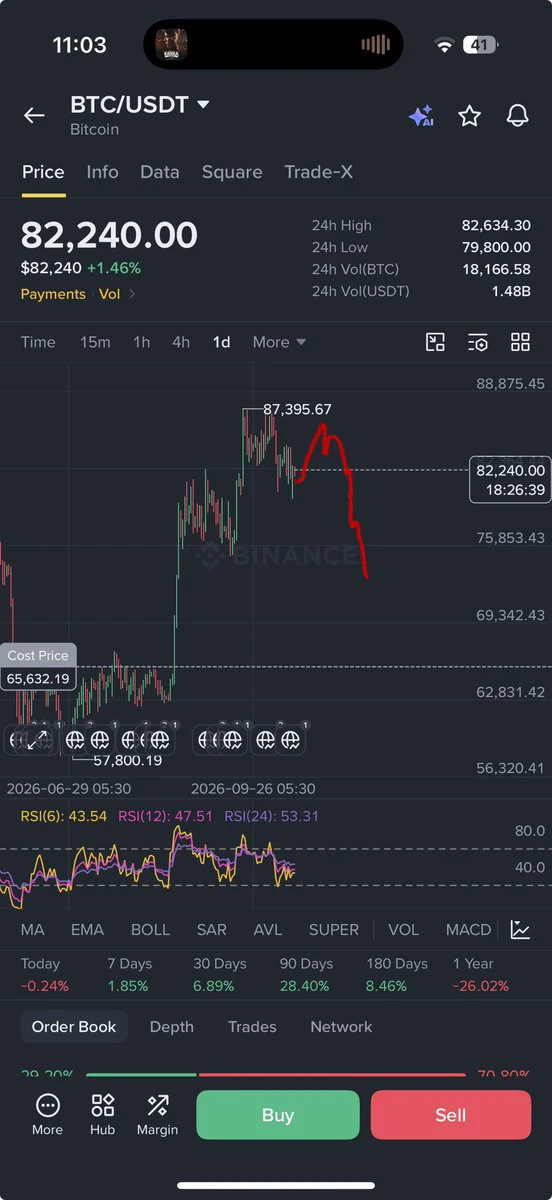Select the Depth tab
The height and width of the screenshot is (1200, 552).
point(172,1027)
